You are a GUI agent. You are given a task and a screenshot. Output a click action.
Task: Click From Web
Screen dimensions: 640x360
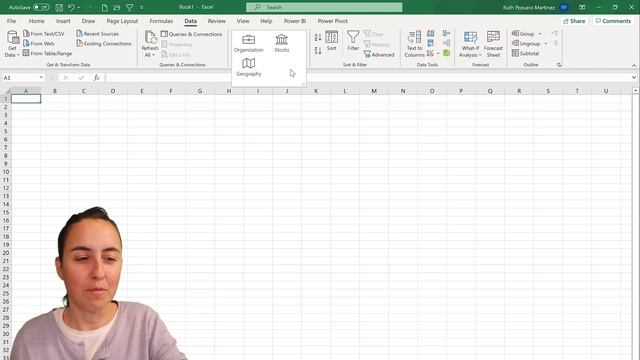pos(39,43)
